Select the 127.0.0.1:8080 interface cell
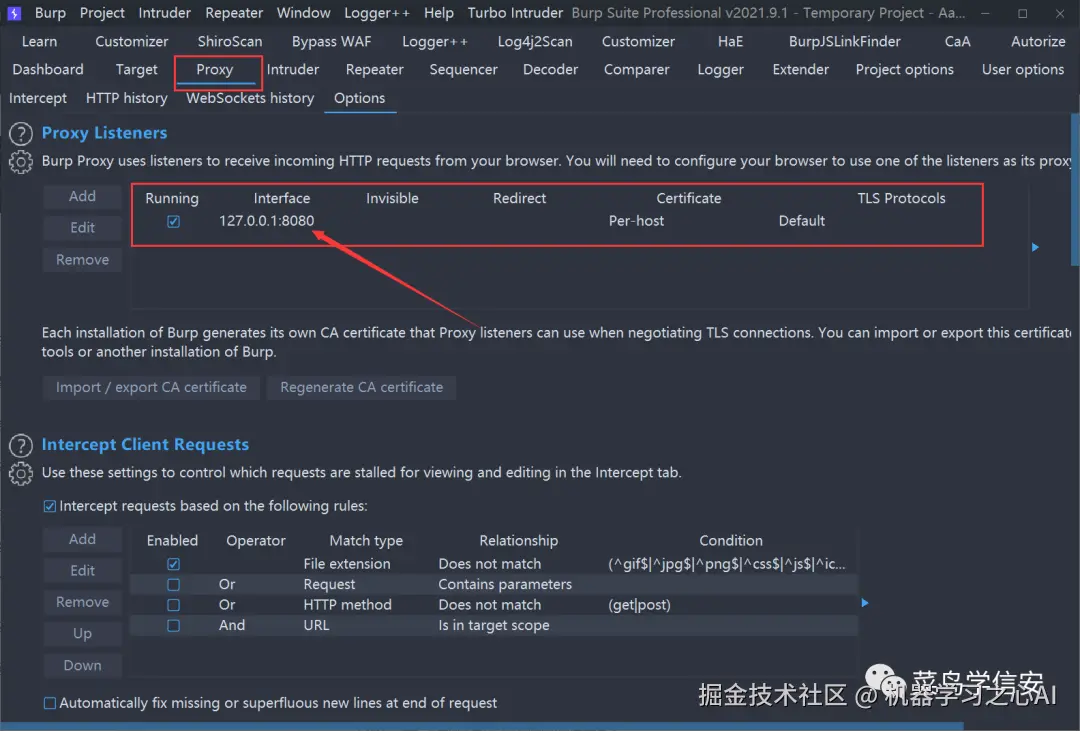This screenshot has width=1080, height=731. coord(267,221)
